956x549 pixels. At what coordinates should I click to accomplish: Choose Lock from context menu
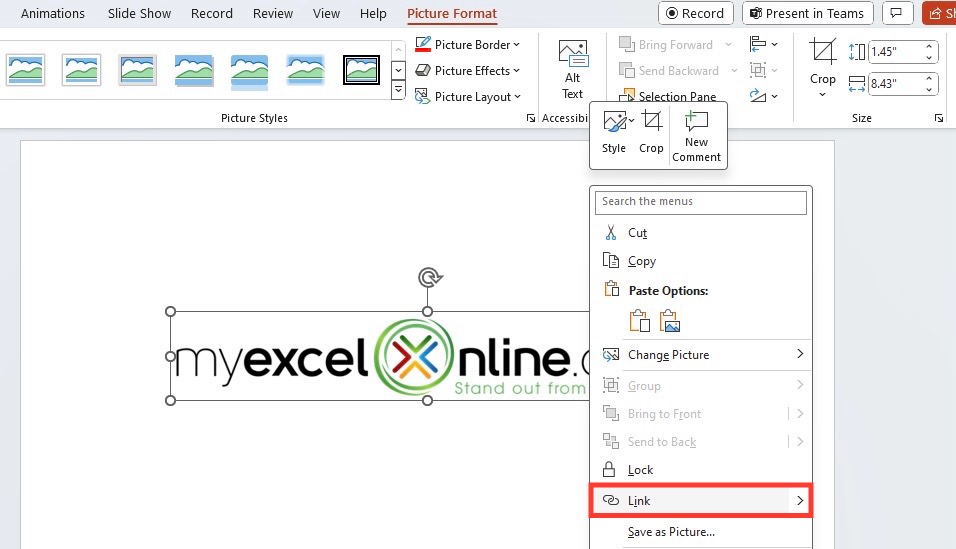(701, 470)
